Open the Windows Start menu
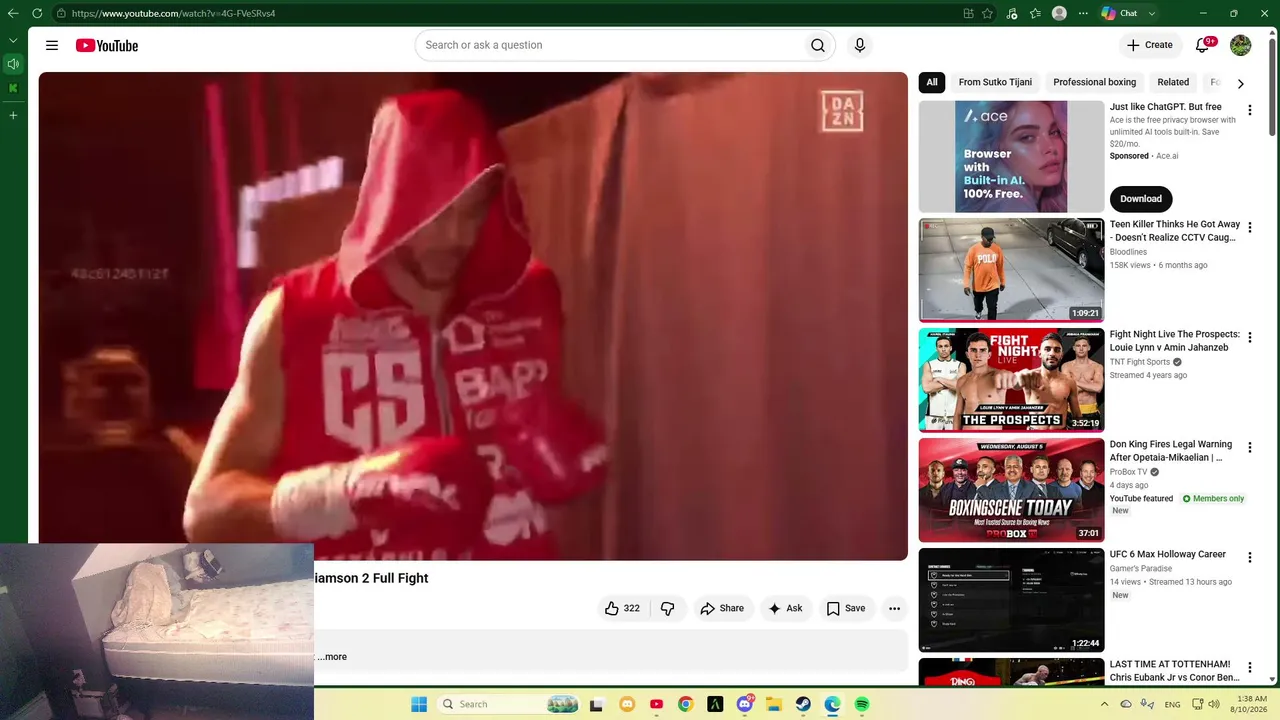 pyautogui.click(x=419, y=704)
